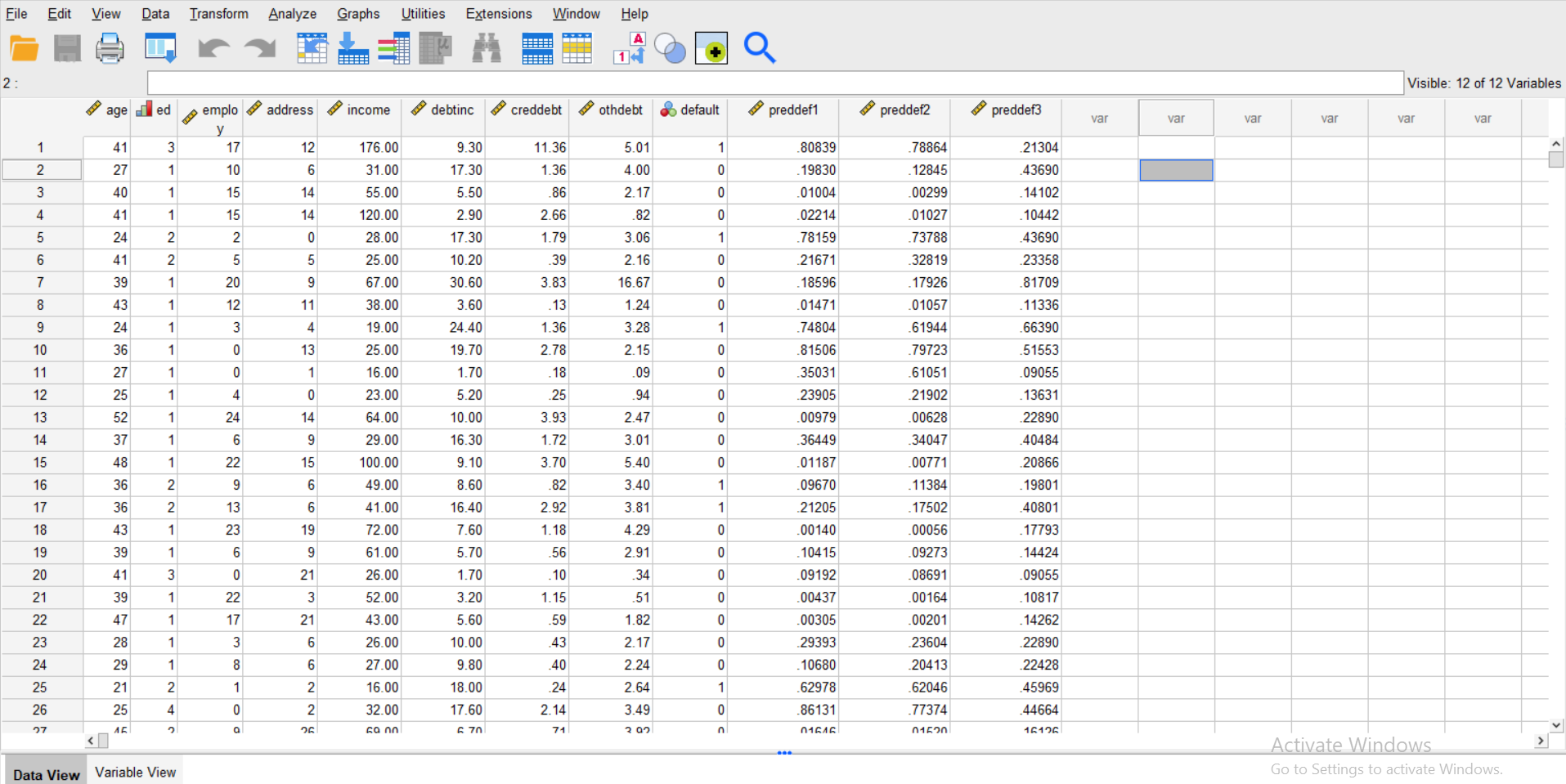Screen dimensions: 1566x784
Task: Undo the last action with arrow icon
Action: [213, 48]
